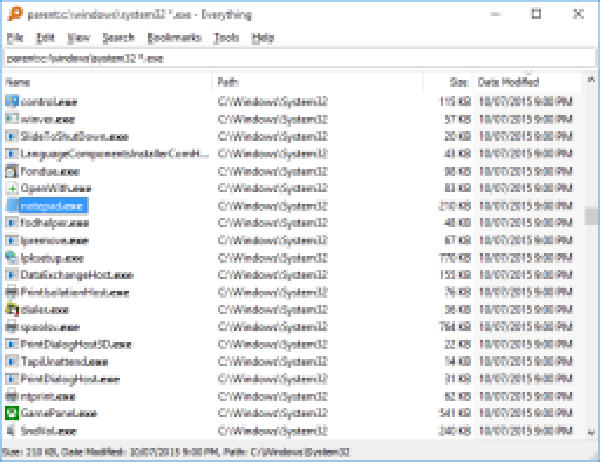Select the spoolsv.exe file name
The width and height of the screenshot is (600, 462).
[x=50, y=327]
